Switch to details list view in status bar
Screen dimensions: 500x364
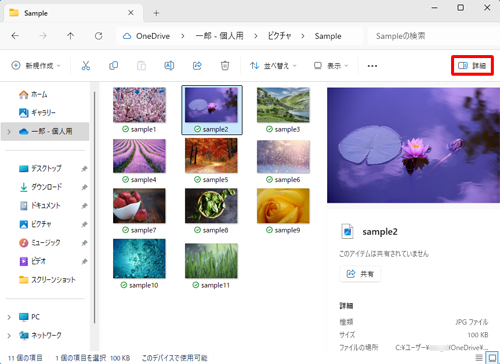coord(479,358)
